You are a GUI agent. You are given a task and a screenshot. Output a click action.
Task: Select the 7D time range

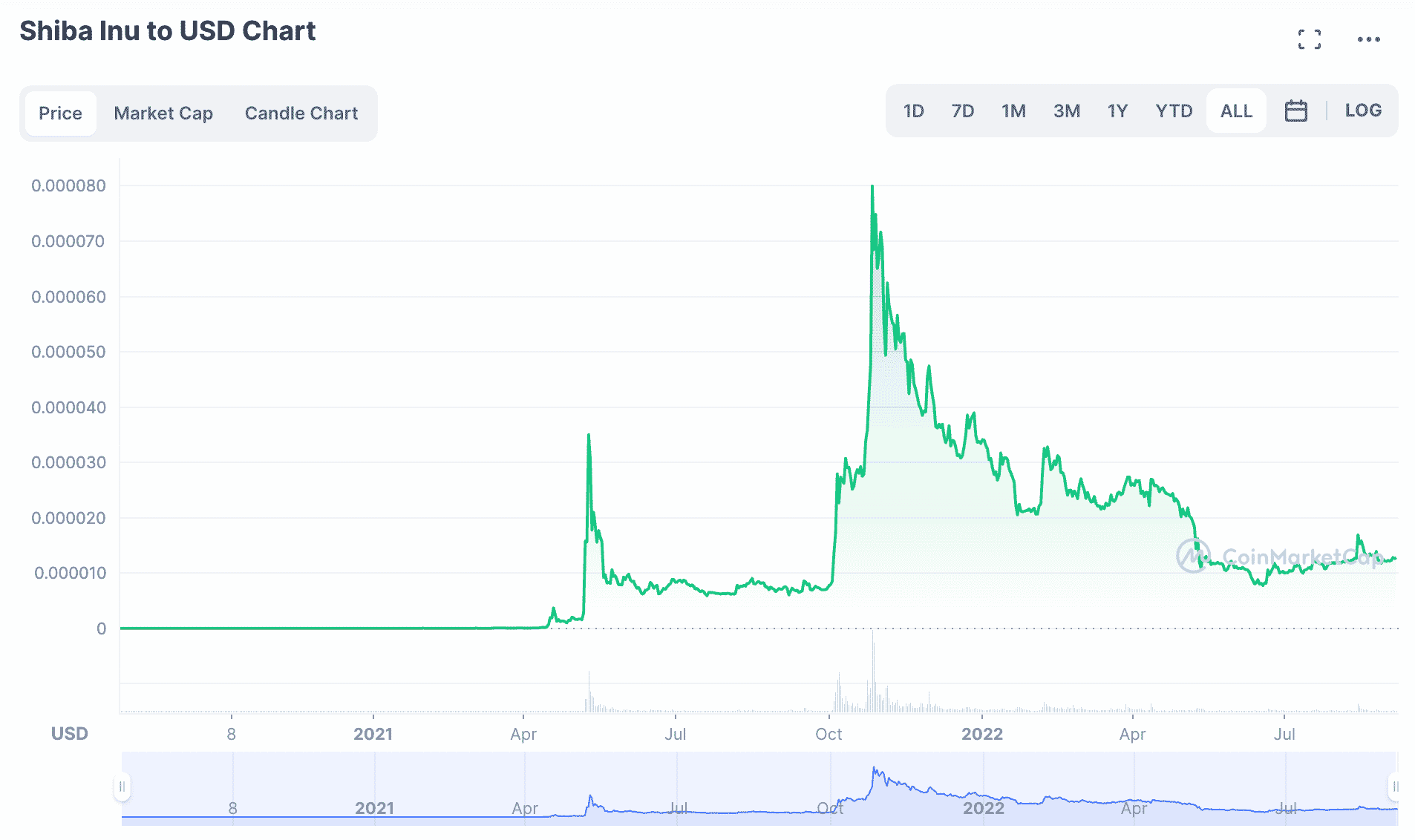tap(963, 111)
